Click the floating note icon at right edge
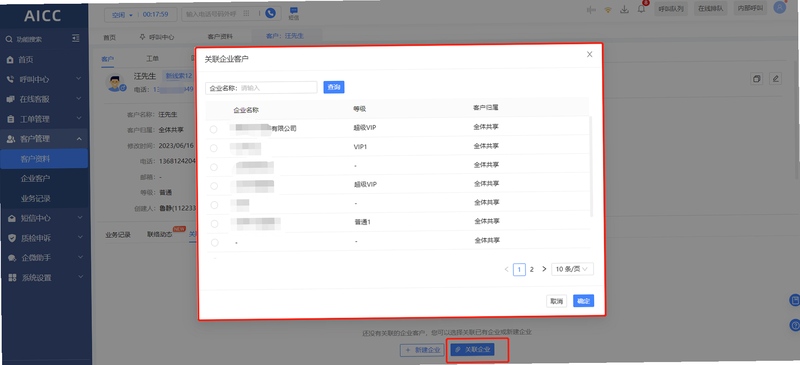 click(794, 300)
